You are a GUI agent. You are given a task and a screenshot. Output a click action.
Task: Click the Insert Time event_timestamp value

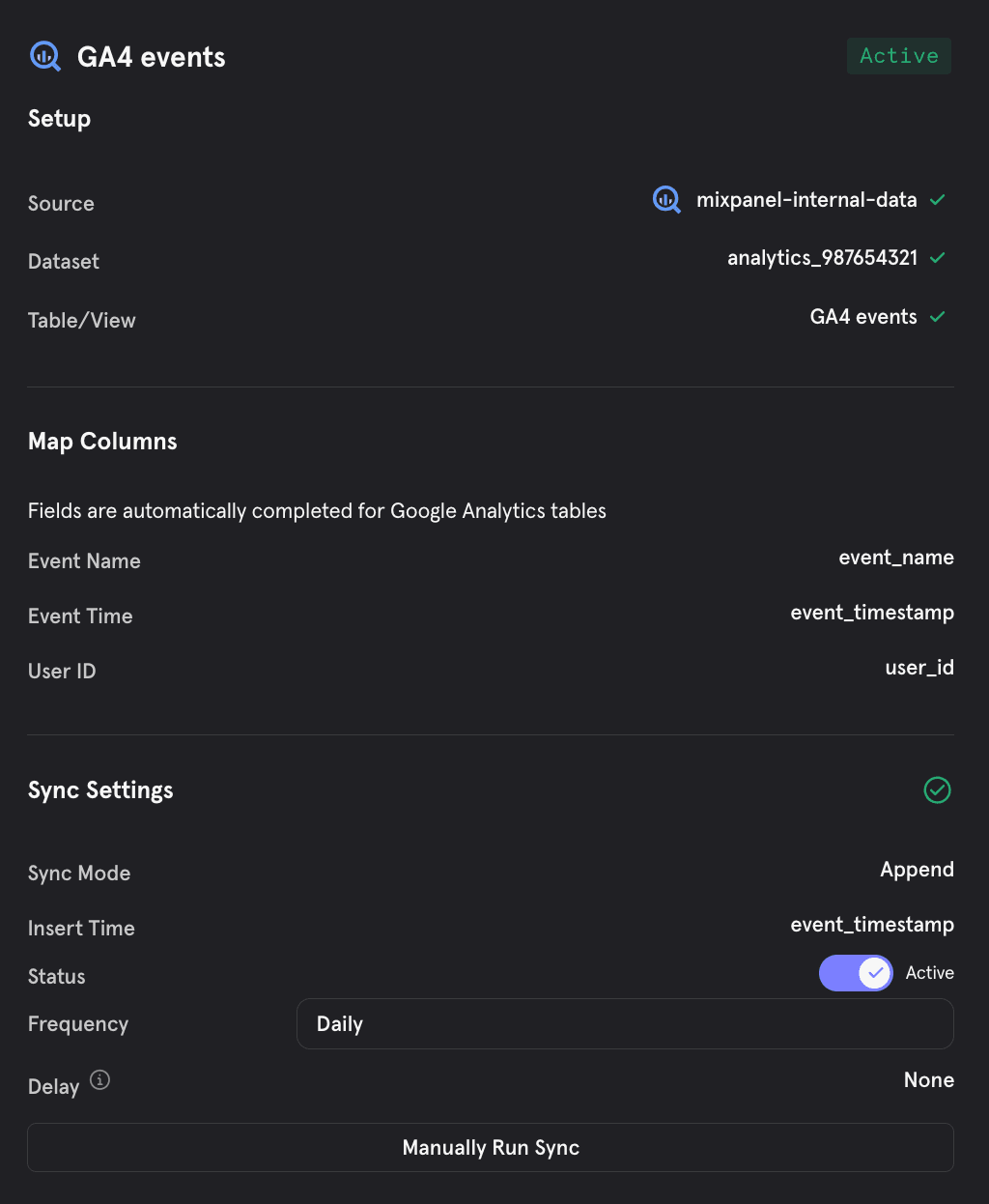pyautogui.click(x=872, y=925)
